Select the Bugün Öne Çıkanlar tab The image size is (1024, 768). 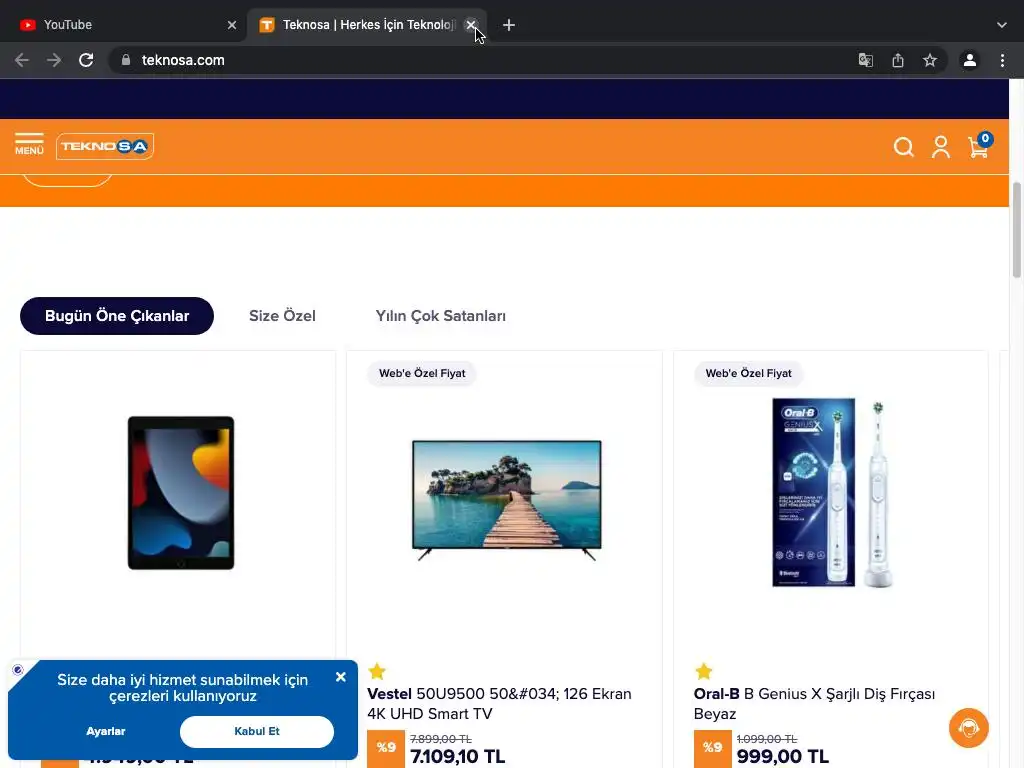[x=117, y=316]
